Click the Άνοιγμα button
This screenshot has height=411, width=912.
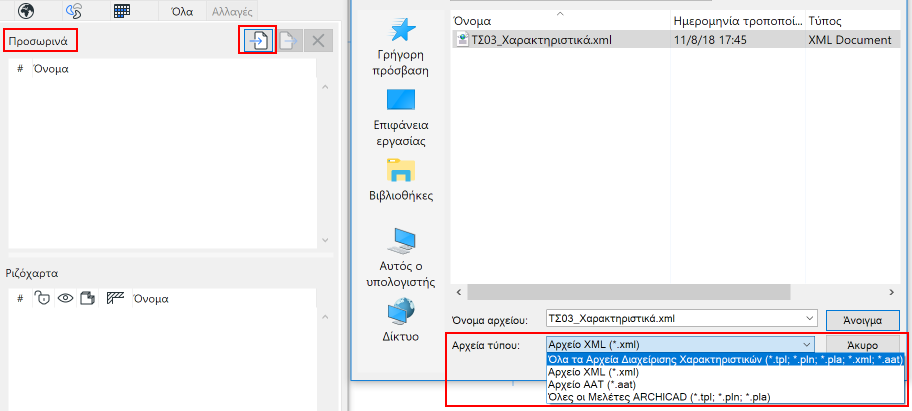(863, 320)
